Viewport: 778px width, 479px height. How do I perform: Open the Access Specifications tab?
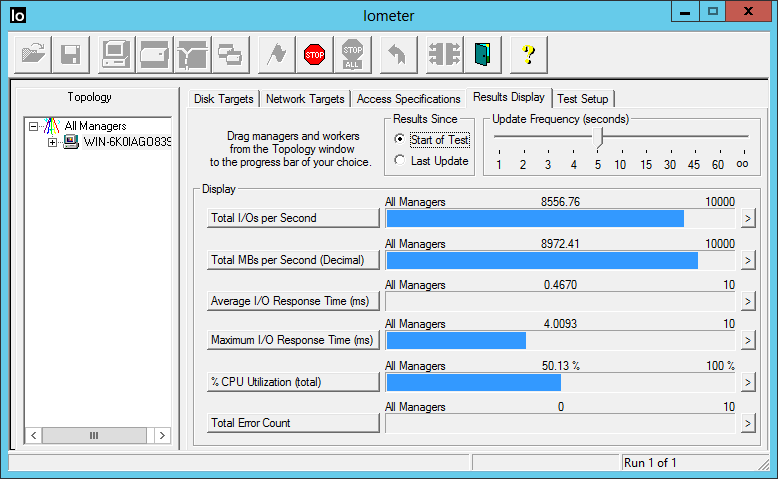(408, 99)
